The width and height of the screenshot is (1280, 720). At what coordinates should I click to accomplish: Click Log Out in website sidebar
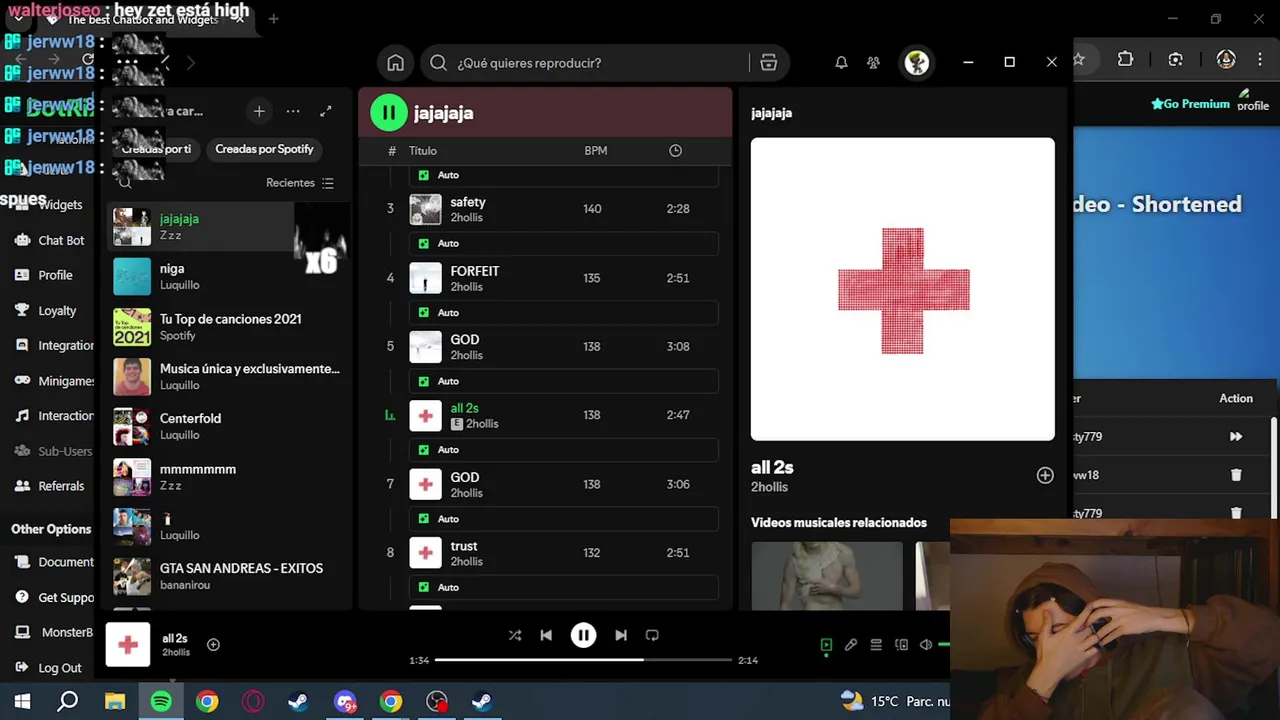coord(49,668)
